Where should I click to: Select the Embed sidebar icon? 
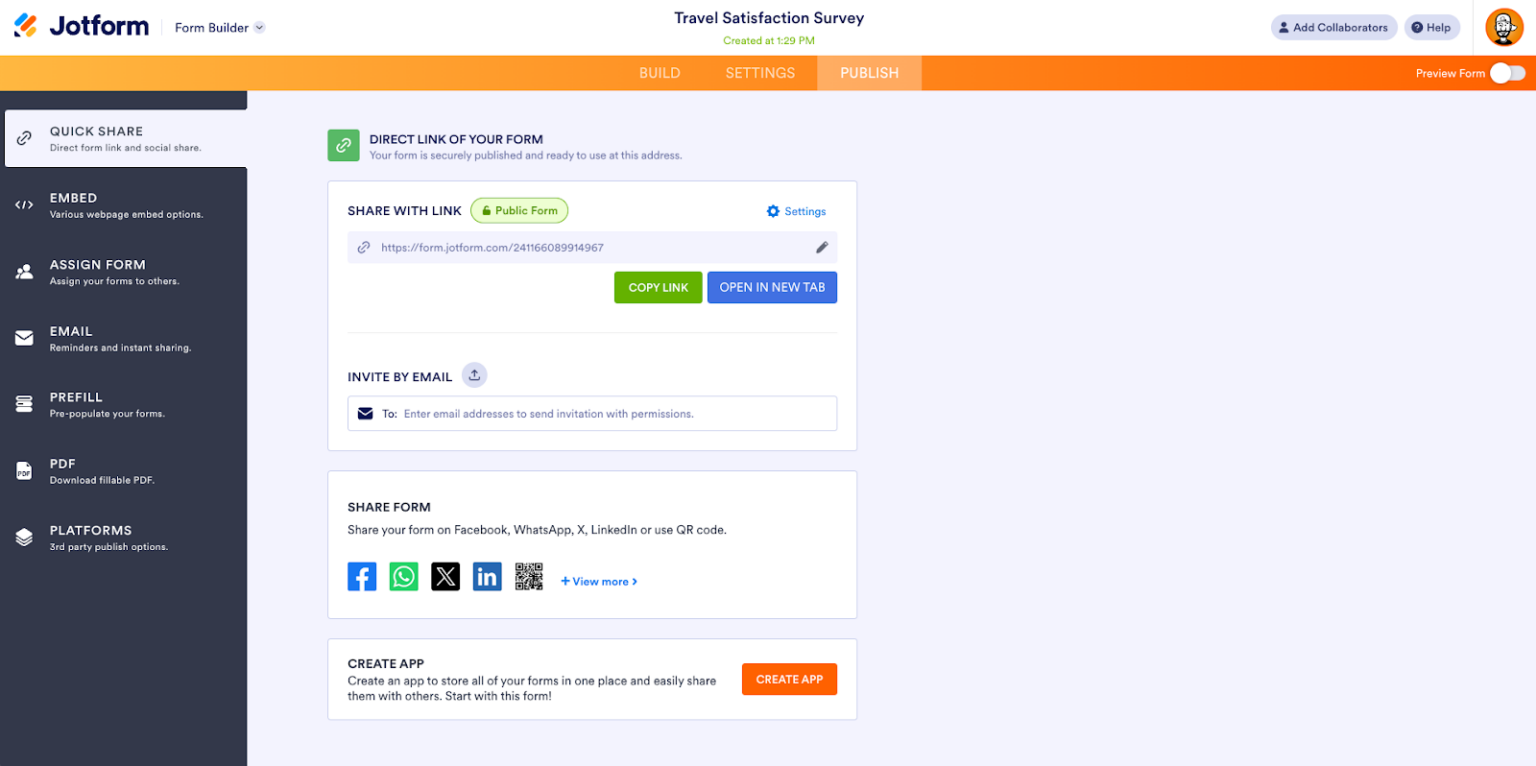click(x=24, y=204)
